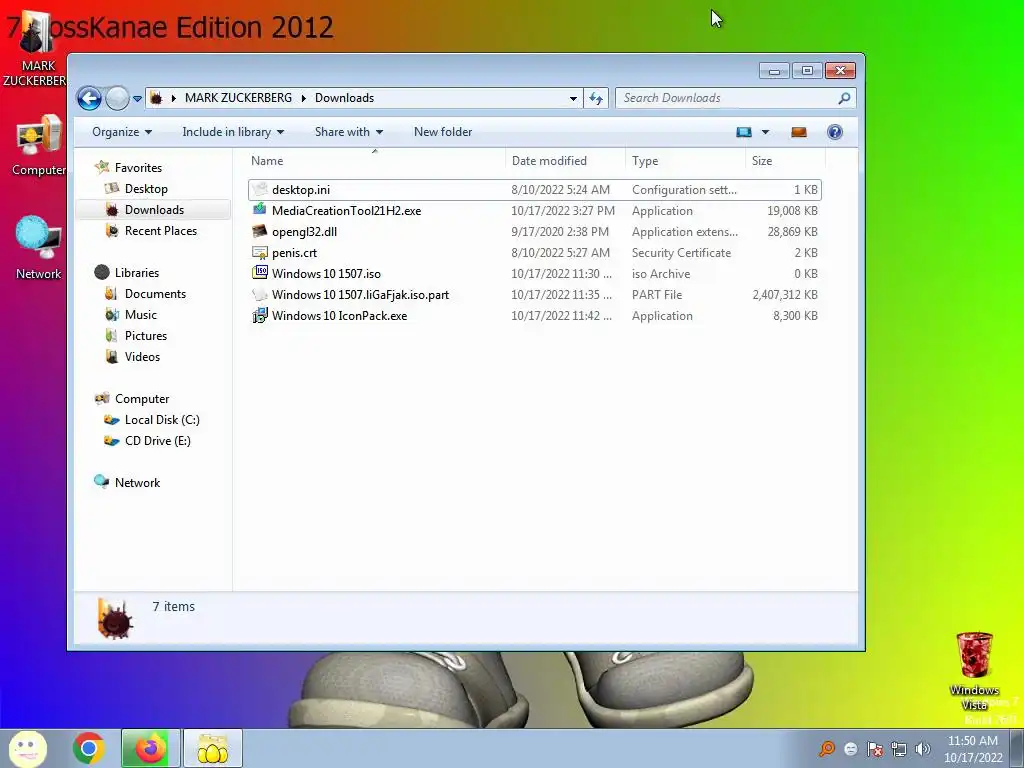Switch to Firefox in the taskbar
Image resolution: width=1024 pixels, height=768 pixels.
coord(151,748)
